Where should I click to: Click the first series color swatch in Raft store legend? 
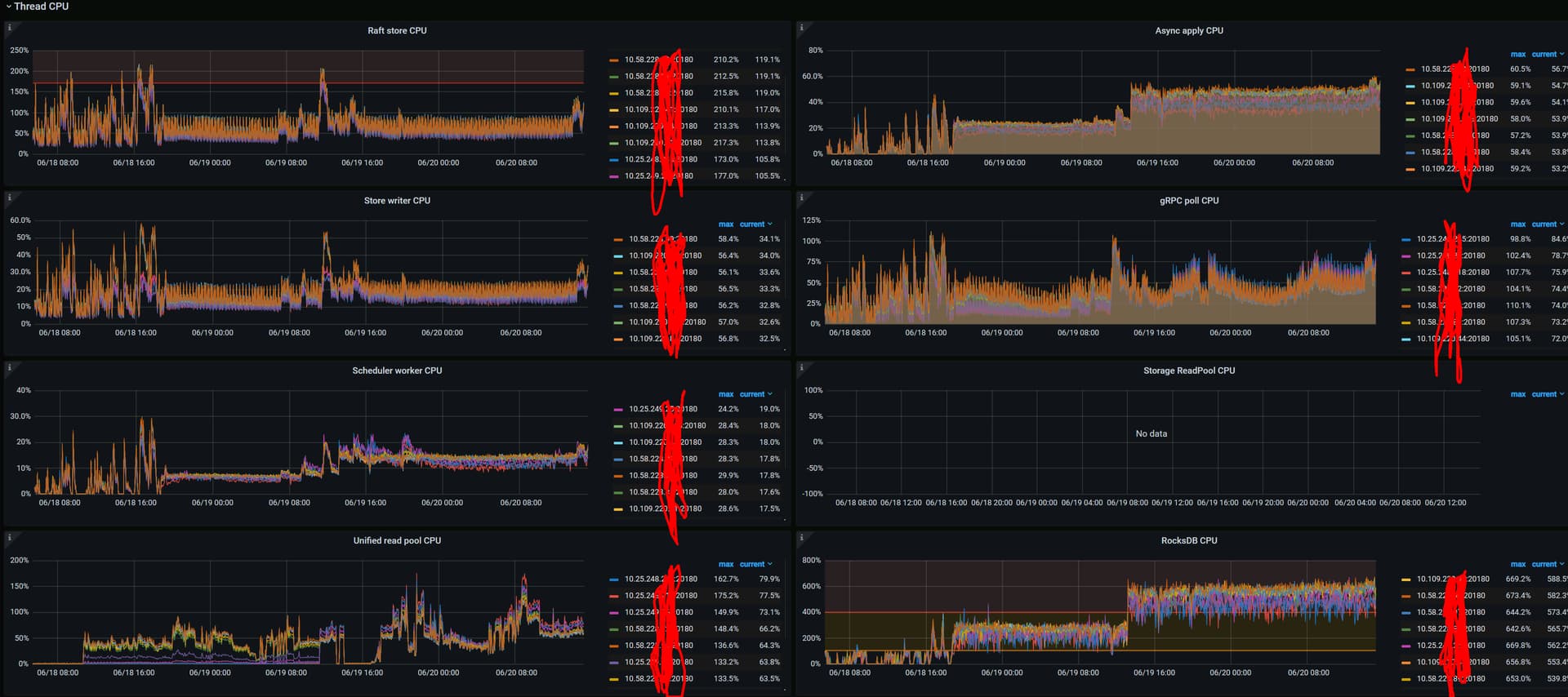[613, 60]
